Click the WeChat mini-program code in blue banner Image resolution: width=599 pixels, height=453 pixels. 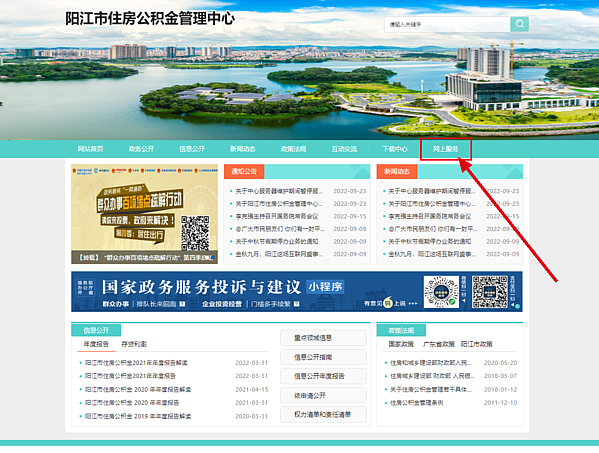[x=441, y=292]
